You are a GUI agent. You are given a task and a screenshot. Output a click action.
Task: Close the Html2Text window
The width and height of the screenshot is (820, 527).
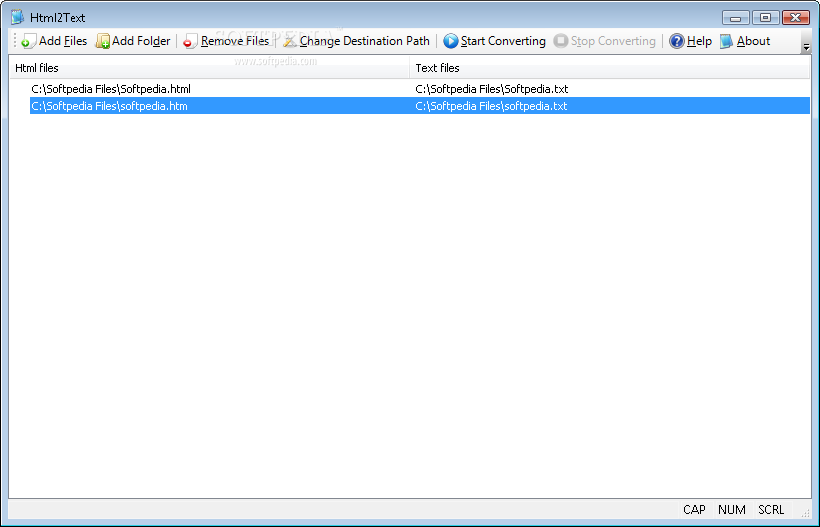click(x=796, y=18)
